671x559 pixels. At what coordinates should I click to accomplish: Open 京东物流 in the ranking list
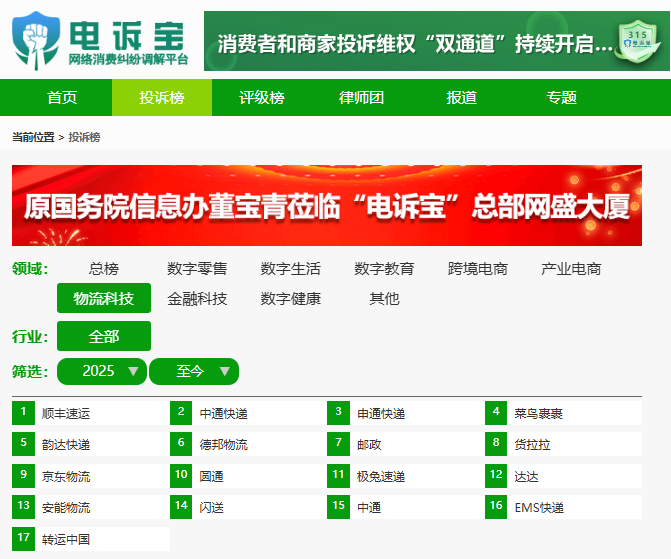[x=66, y=476]
